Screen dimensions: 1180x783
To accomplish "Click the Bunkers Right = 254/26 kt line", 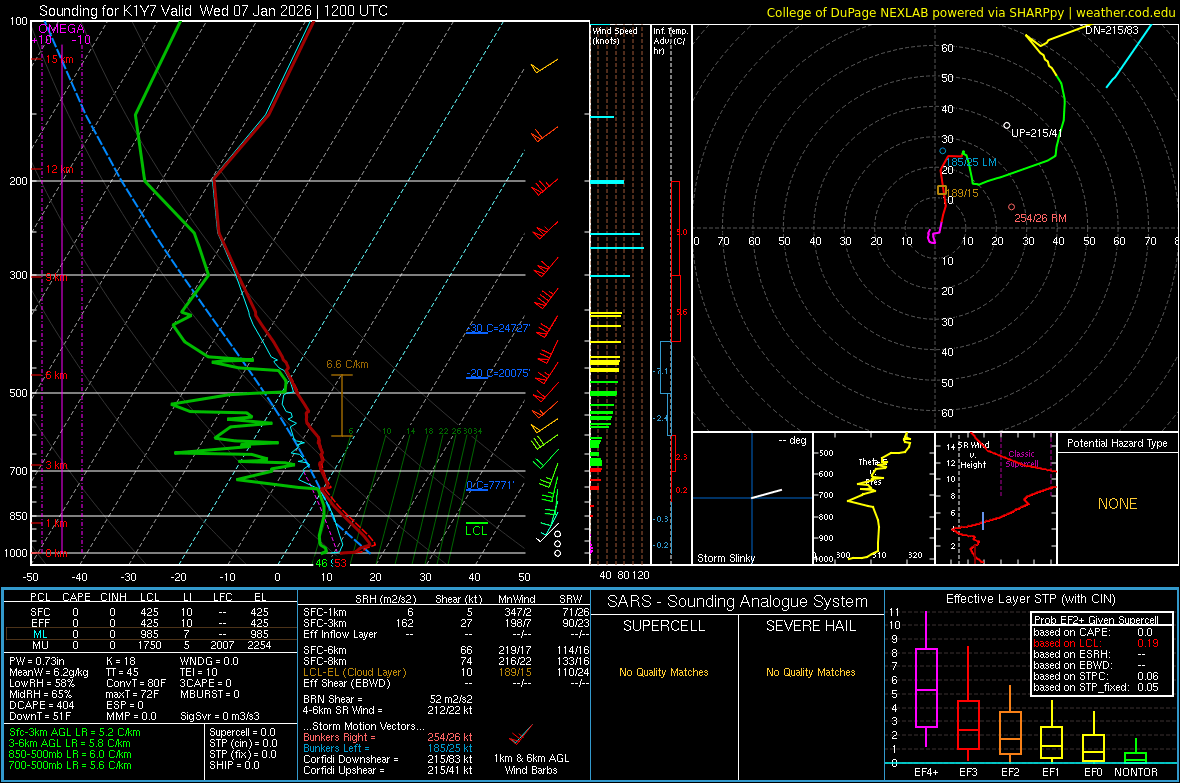I will click(x=388, y=737).
